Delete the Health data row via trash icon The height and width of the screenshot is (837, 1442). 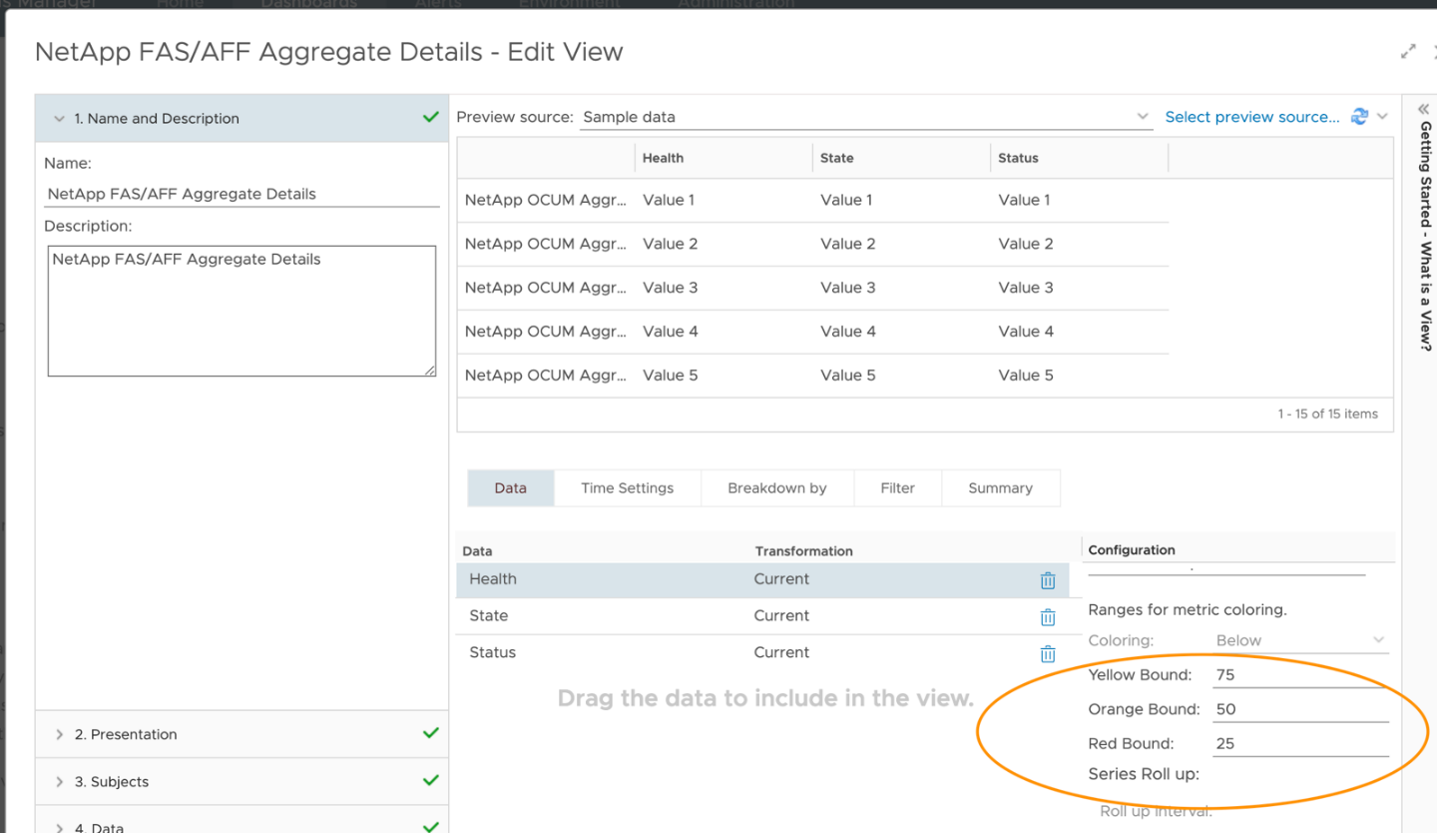coord(1047,580)
